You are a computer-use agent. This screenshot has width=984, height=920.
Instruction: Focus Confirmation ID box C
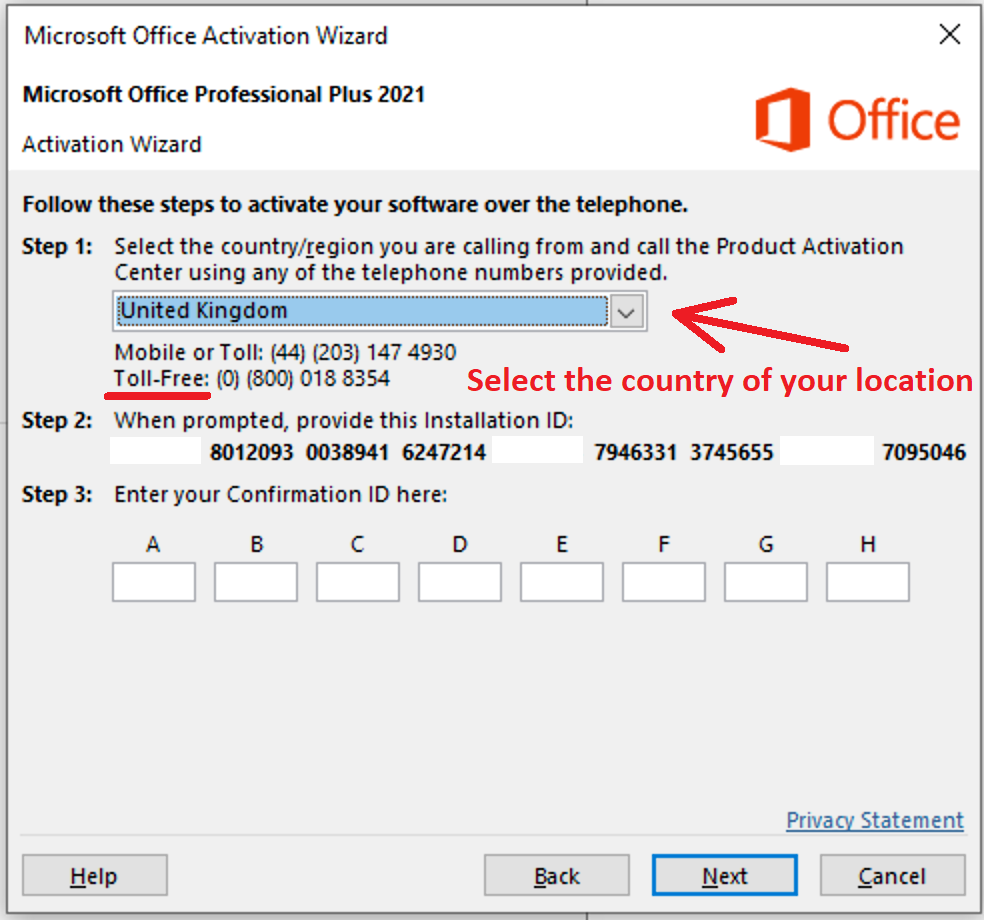tap(358, 582)
